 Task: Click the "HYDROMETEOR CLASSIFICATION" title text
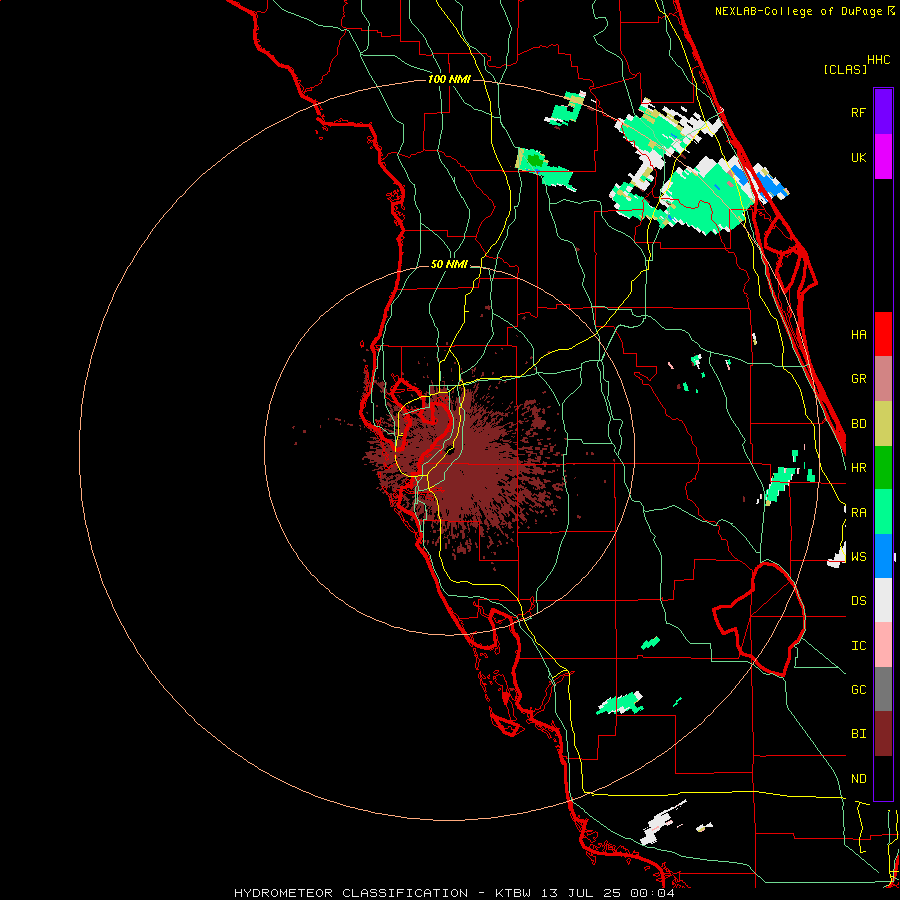351,893
